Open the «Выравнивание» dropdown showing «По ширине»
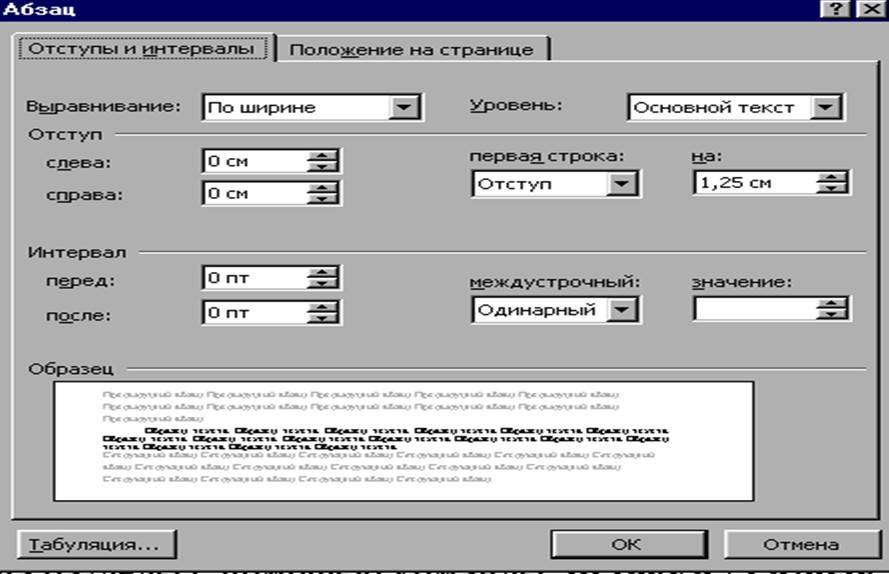This screenshot has width=889, height=574. [312, 107]
